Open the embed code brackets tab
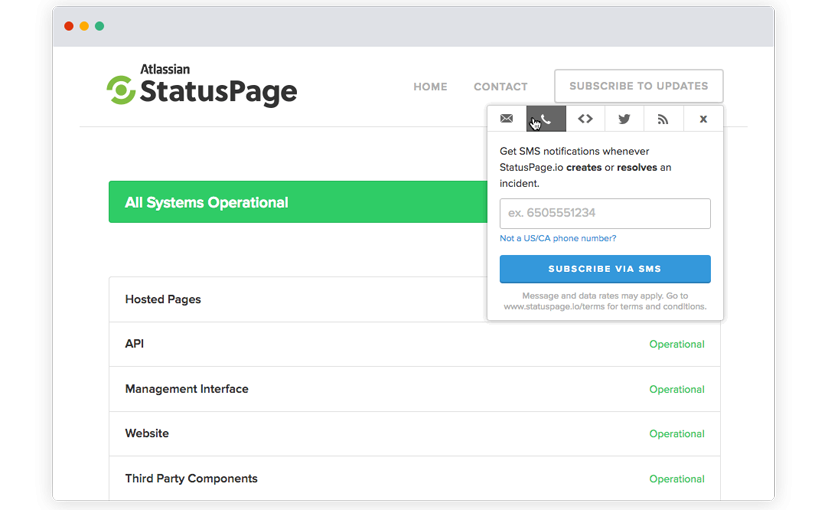Image resolution: width=828 pixels, height=510 pixels. point(585,119)
